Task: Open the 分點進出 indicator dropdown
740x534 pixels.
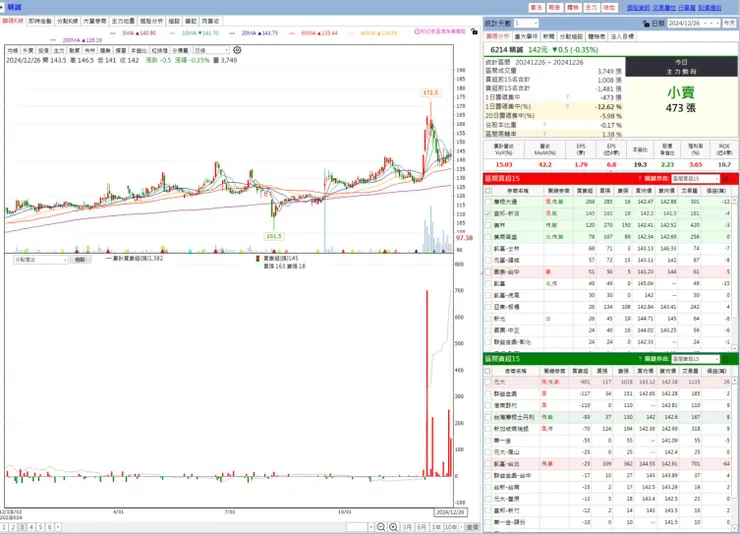Action: [x=41, y=260]
